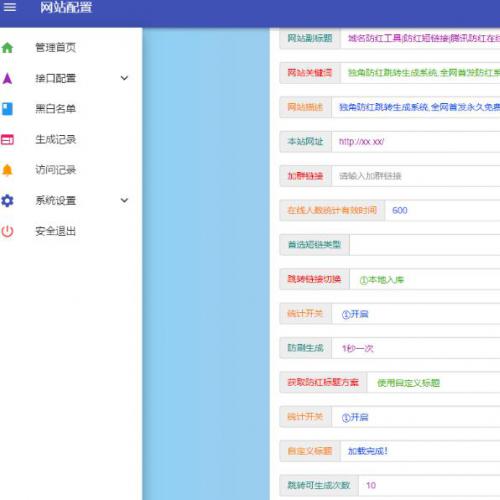Click the 网站描述 input field
Viewport: 500px width, 500px height.
coord(416,107)
